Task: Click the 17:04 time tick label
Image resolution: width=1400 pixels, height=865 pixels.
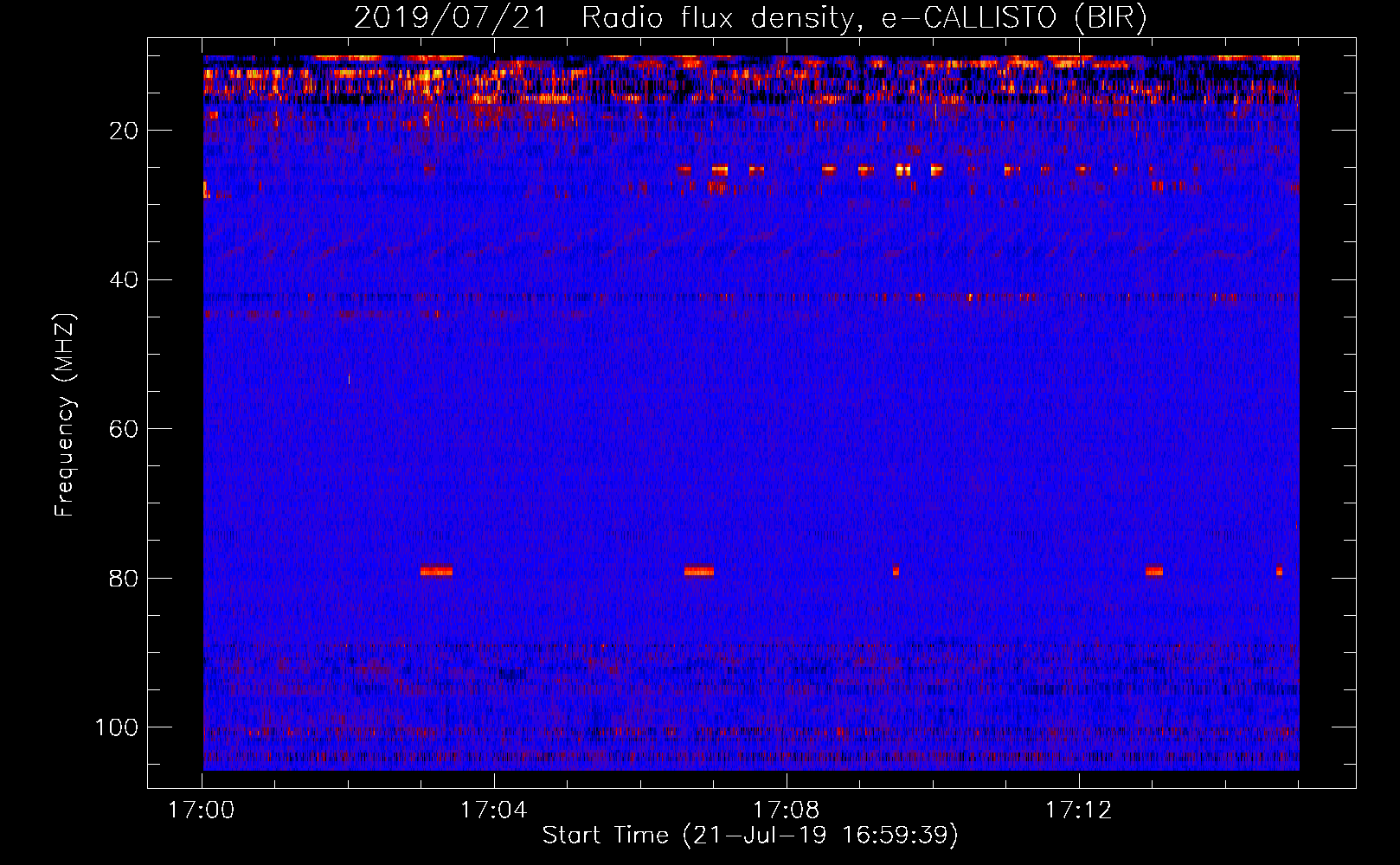Action: coord(493,811)
